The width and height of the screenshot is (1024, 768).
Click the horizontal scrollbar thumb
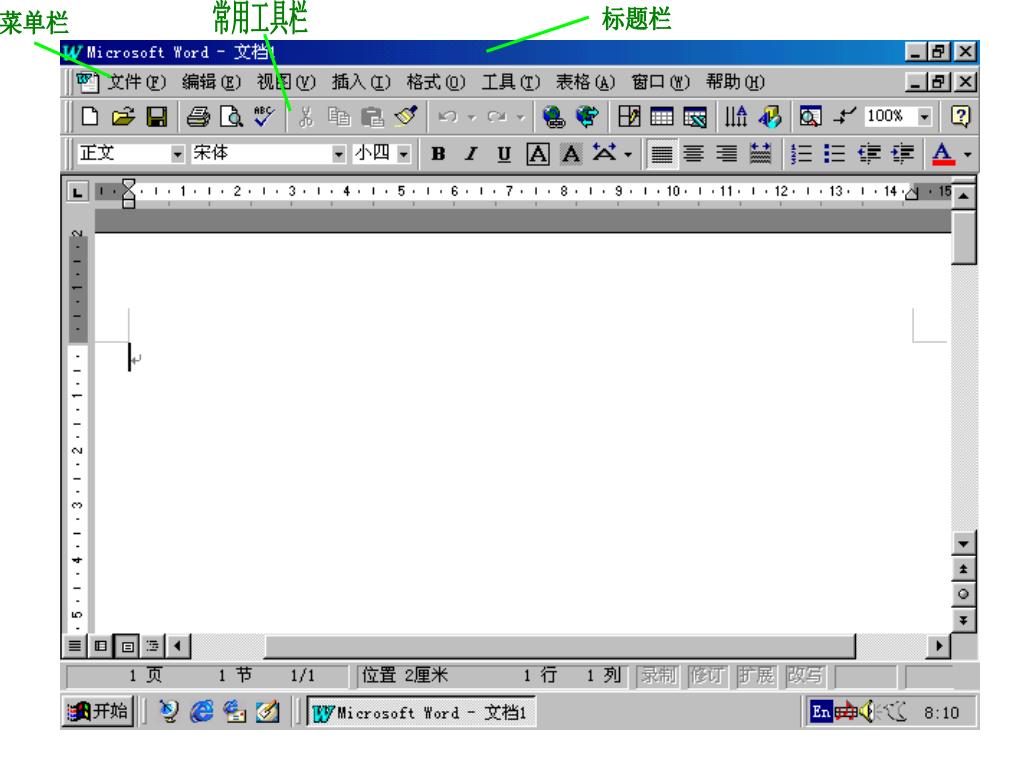point(560,646)
